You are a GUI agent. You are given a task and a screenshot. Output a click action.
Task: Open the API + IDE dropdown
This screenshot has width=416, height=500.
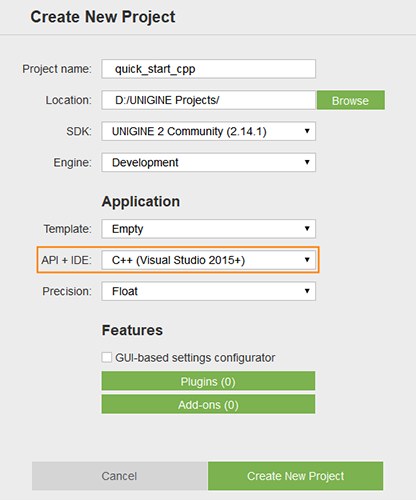[x=208, y=260]
